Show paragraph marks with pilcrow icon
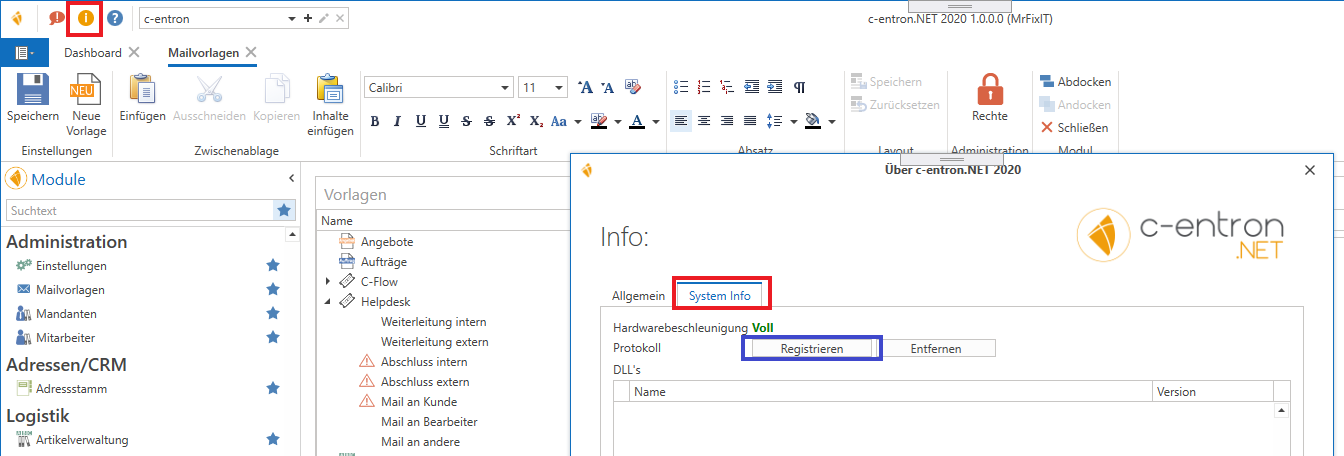This screenshot has height=456, width=1344. (x=799, y=87)
